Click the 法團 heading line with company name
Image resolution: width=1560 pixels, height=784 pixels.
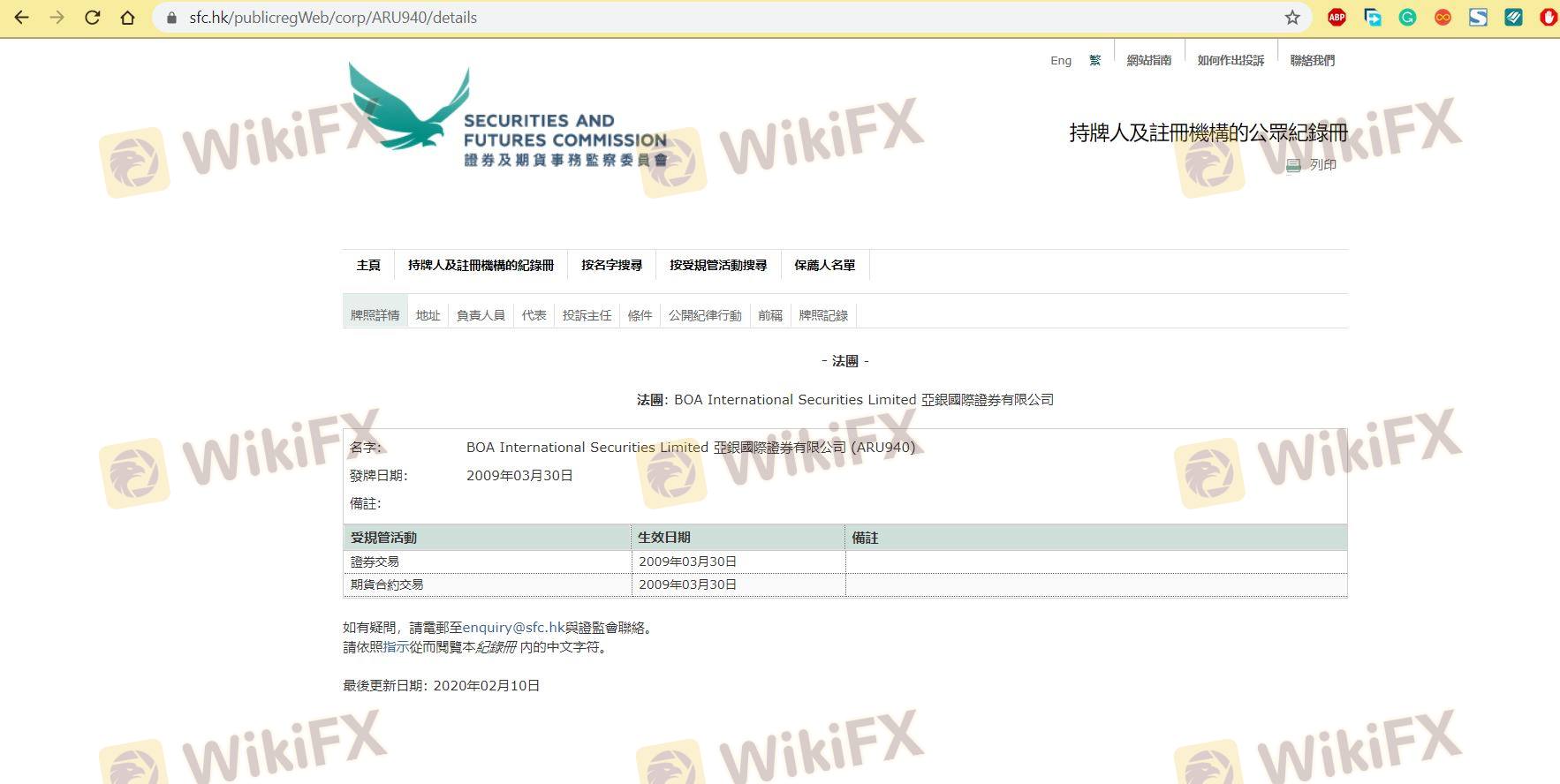pyautogui.click(x=845, y=400)
